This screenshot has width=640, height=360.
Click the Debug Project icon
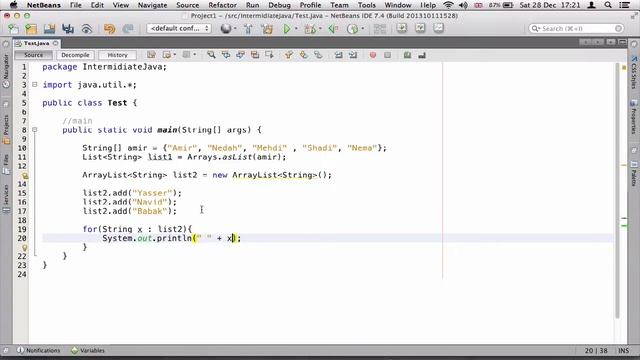click(310, 29)
